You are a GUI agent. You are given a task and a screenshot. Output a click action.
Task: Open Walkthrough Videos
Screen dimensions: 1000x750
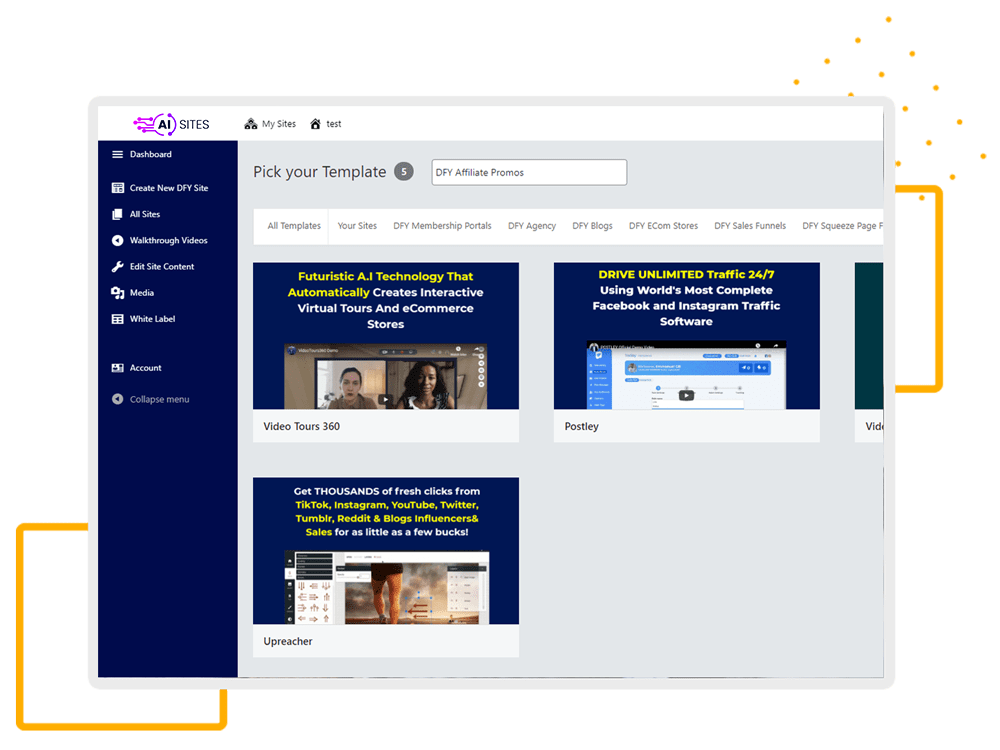point(168,240)
